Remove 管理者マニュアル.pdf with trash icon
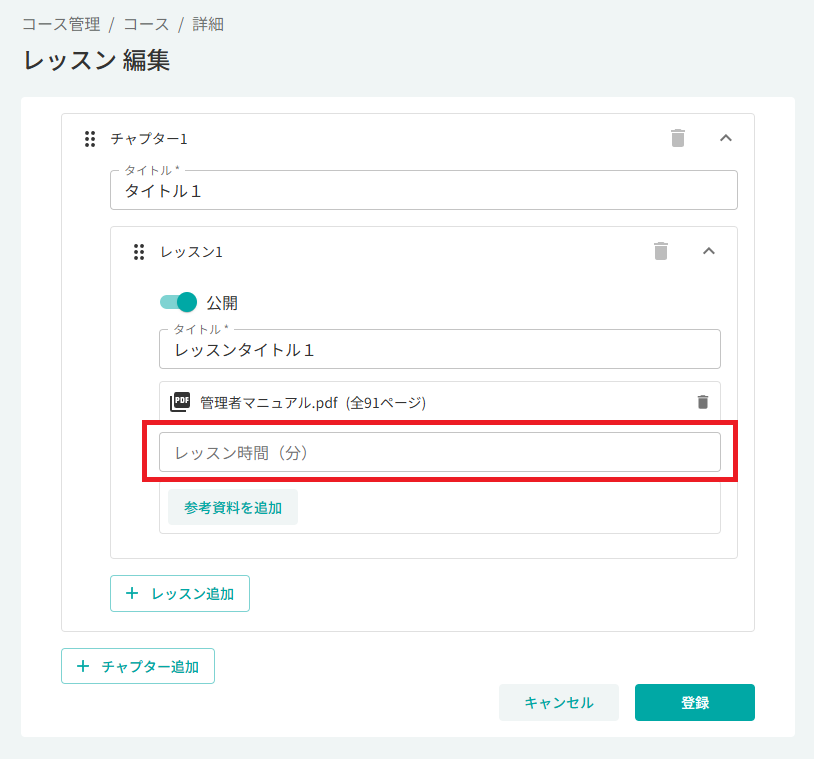 [x=702, y=402]
